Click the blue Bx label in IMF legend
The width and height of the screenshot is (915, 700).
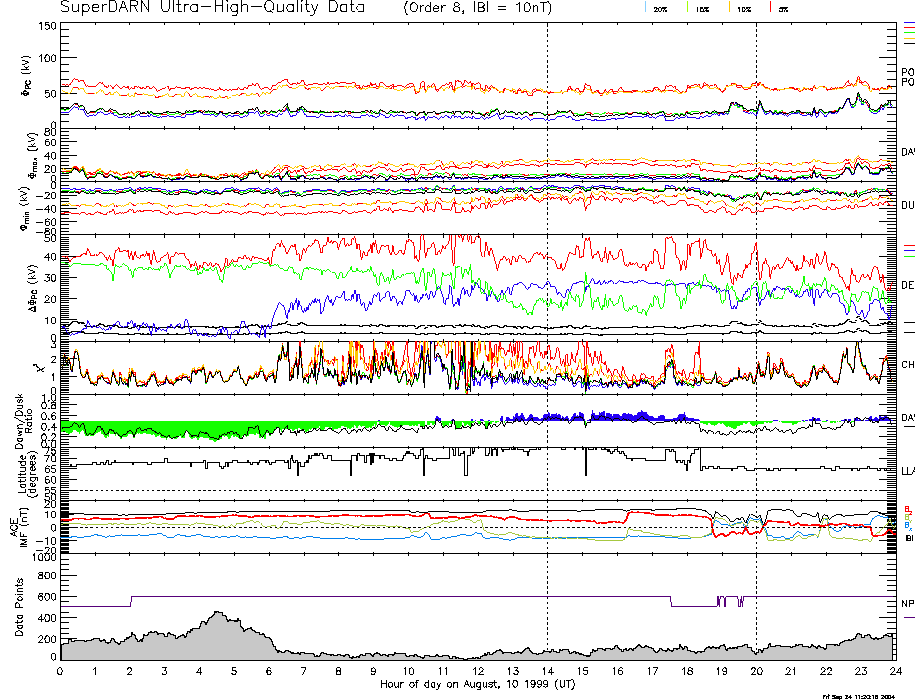pyautogui.click(x=908, y=527)
